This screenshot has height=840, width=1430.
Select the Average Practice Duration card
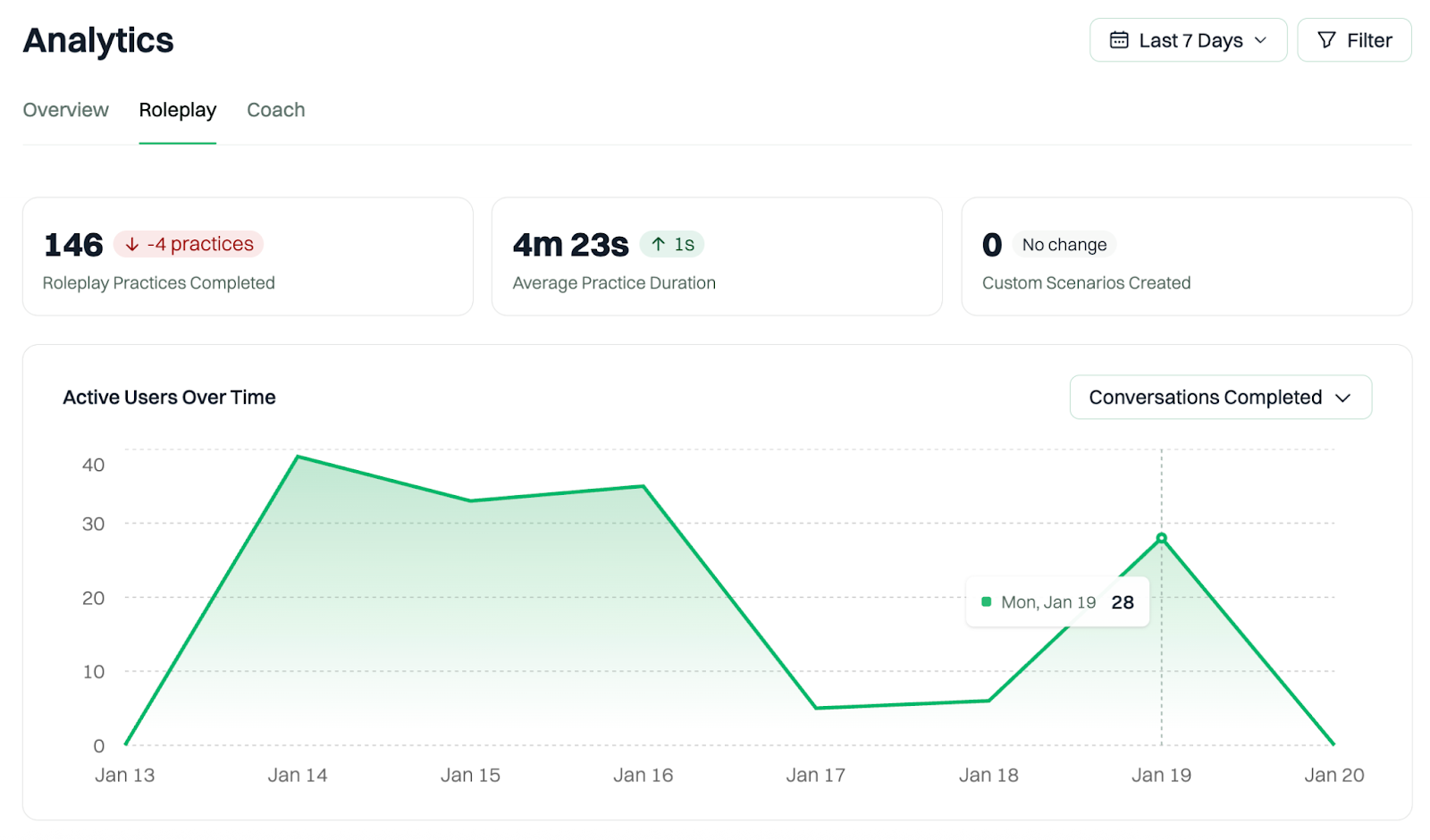tap(717, 256)
